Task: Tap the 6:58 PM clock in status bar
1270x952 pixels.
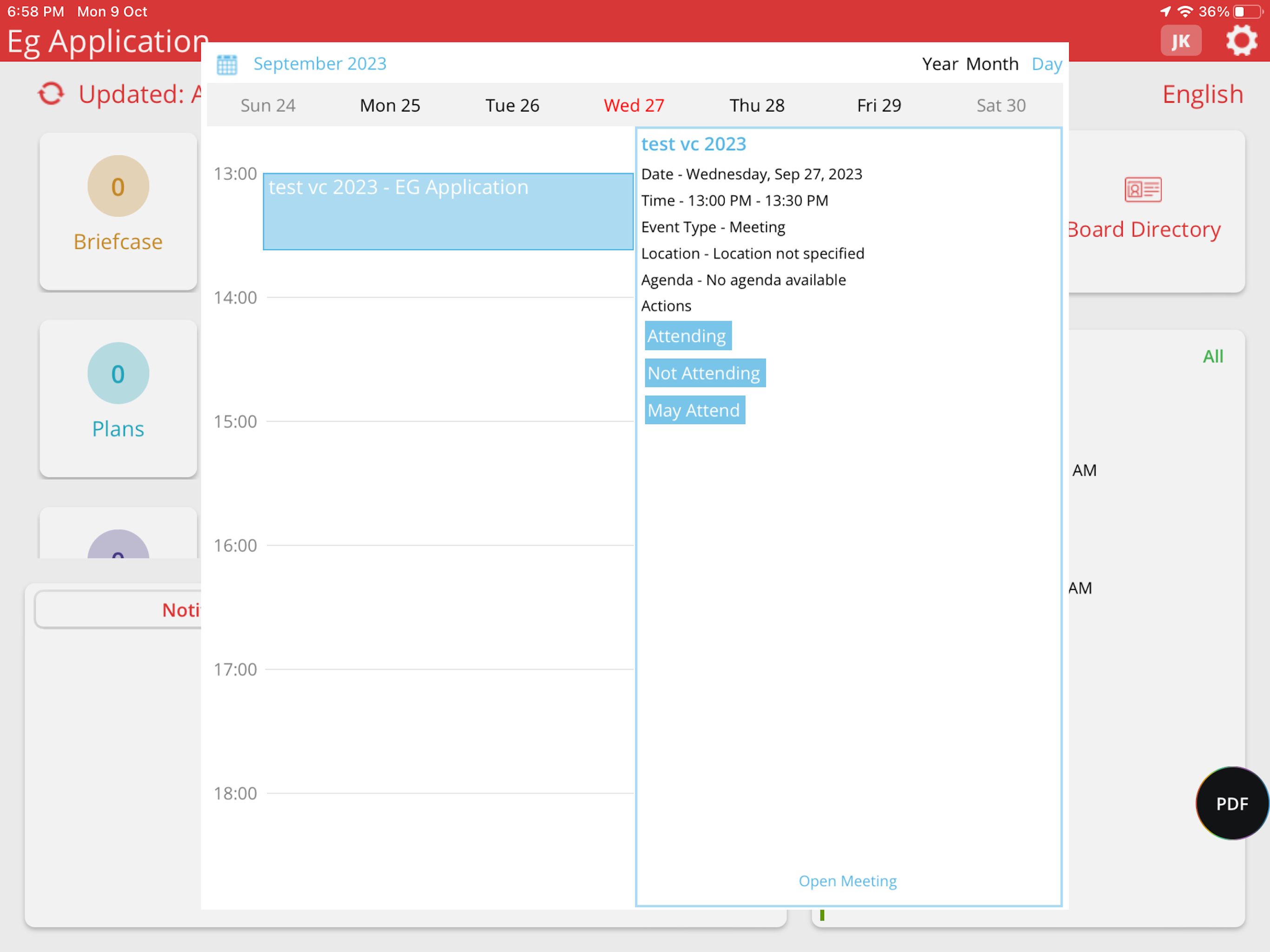Action: click(36, 12)
